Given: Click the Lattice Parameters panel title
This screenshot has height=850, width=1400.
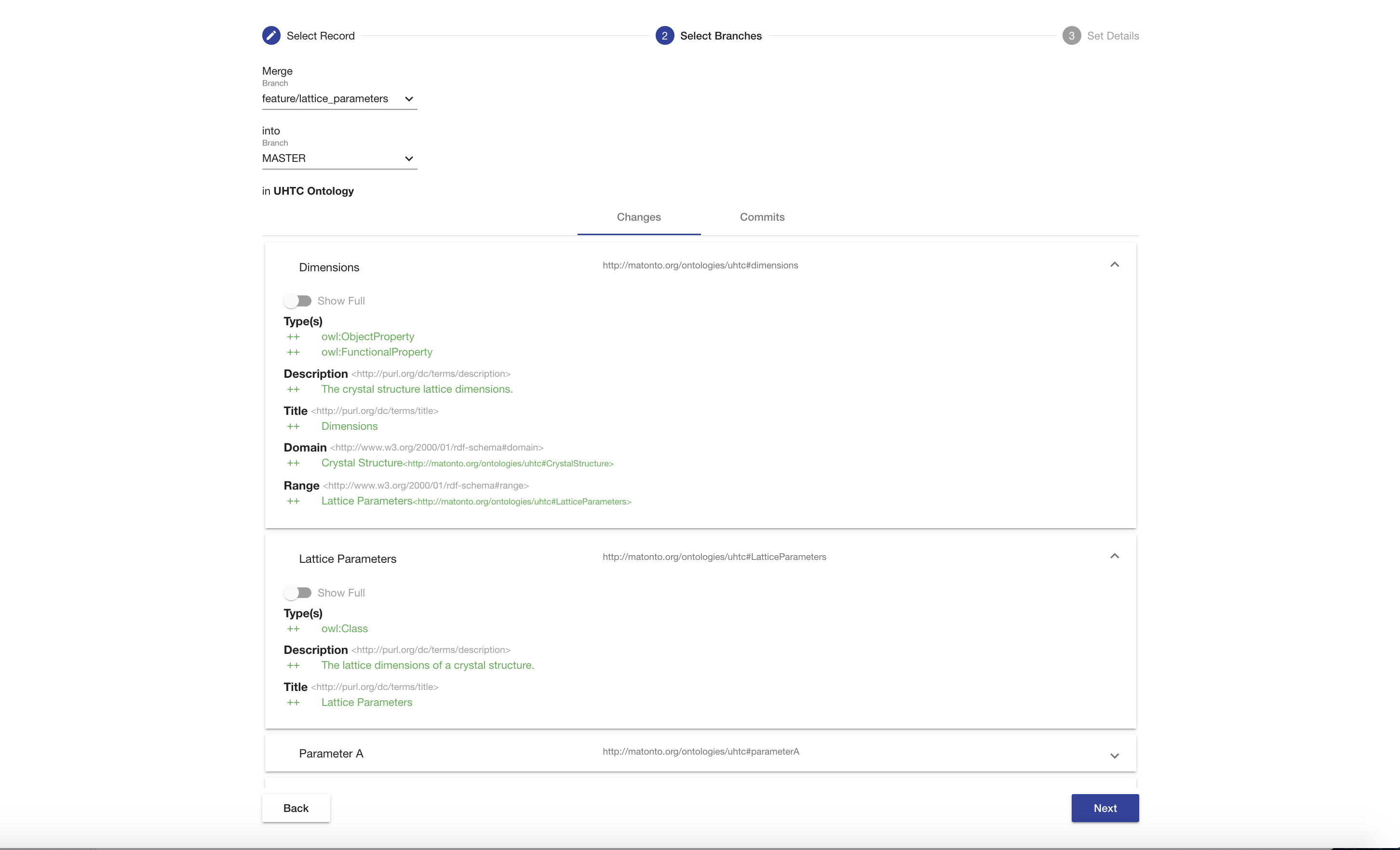Looking at the screenshot, I should point(347,559).
